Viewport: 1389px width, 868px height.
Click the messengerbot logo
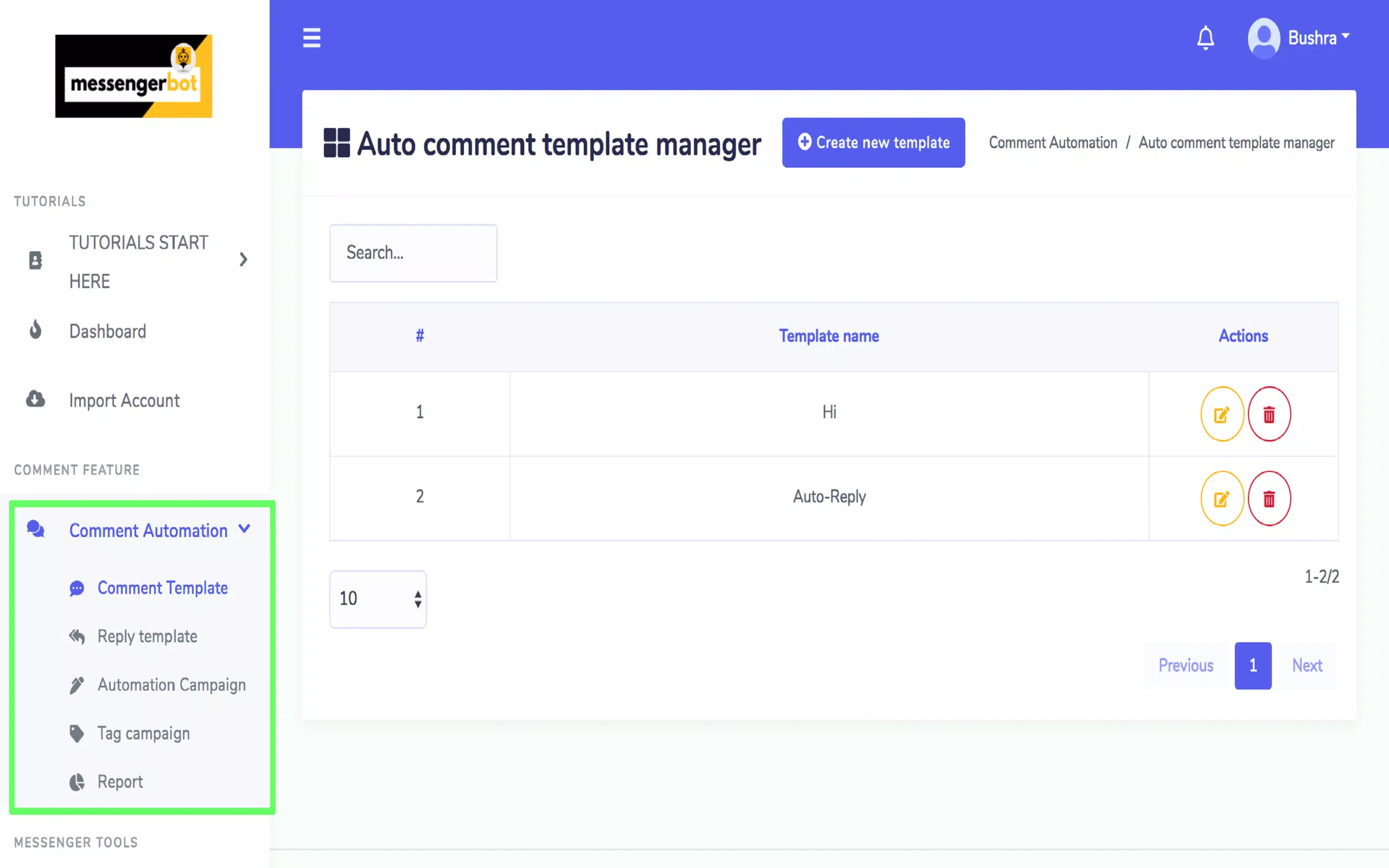(x=133, y=76)
